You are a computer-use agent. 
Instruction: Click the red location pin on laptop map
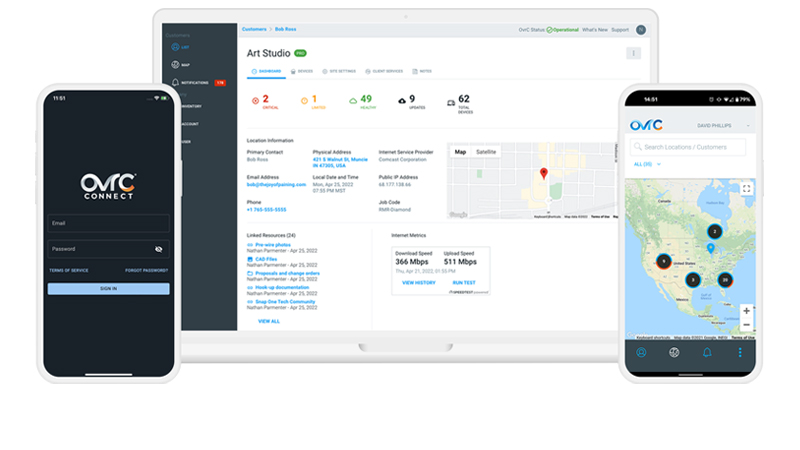[x=544, y=173]
